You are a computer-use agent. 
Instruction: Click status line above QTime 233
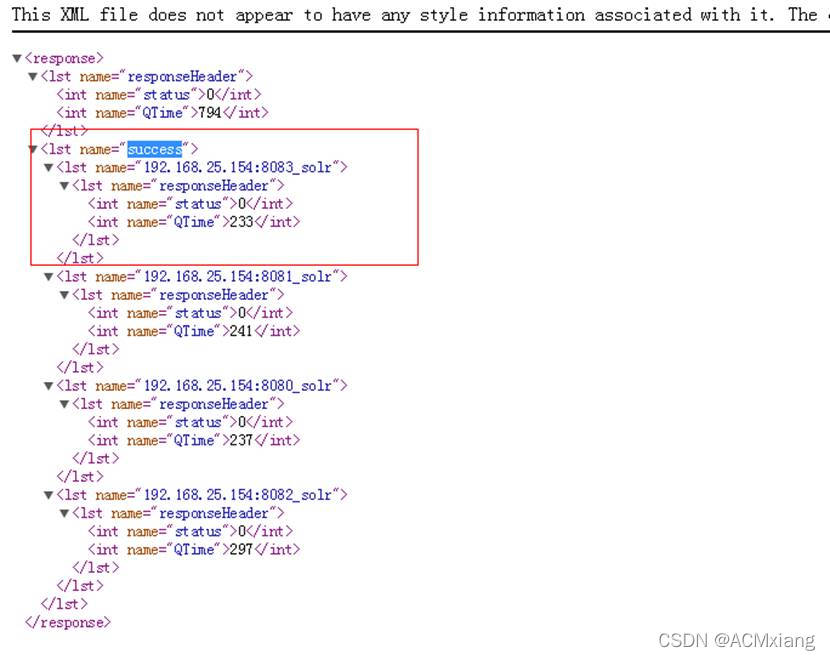click(x=191, y=204)
